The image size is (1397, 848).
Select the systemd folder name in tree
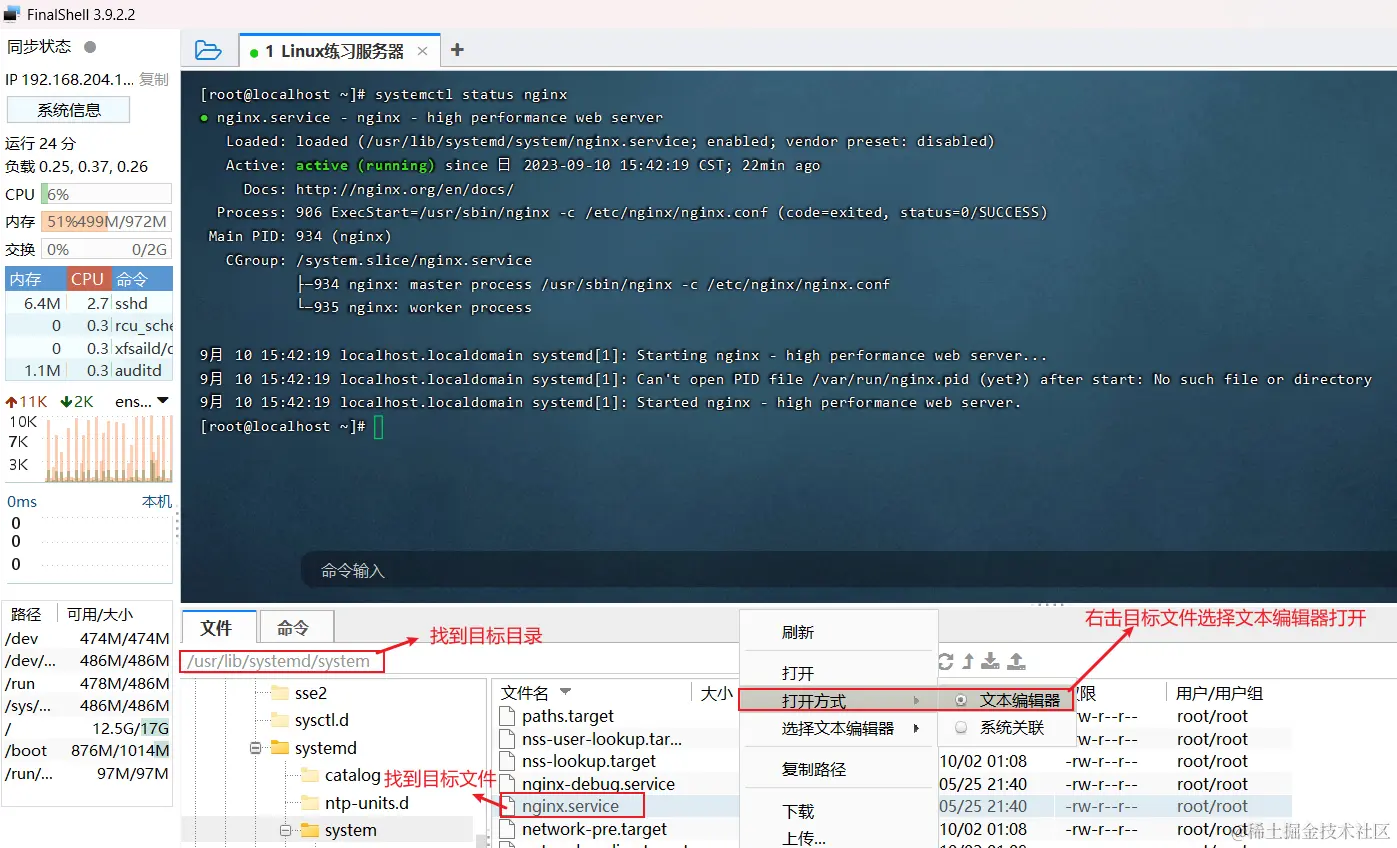pyautogui.click(x=326, y=748)
